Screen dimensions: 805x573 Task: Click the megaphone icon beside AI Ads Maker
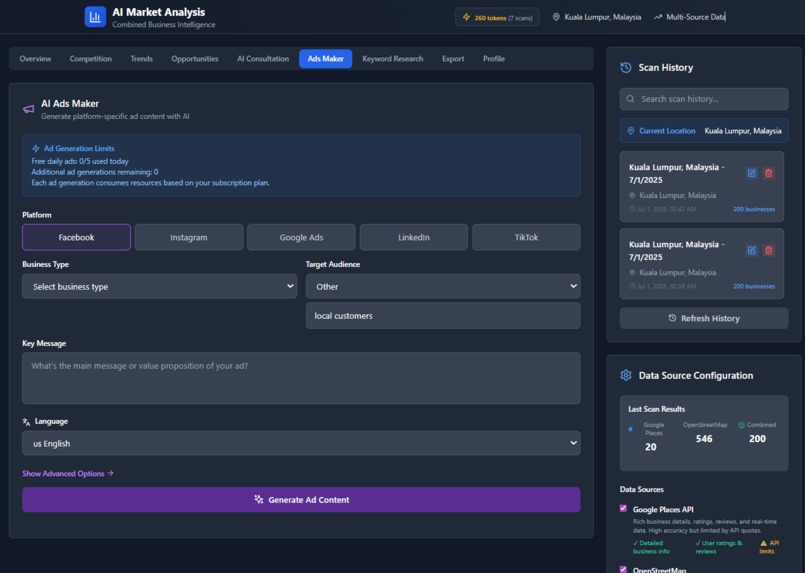(29, 109)
